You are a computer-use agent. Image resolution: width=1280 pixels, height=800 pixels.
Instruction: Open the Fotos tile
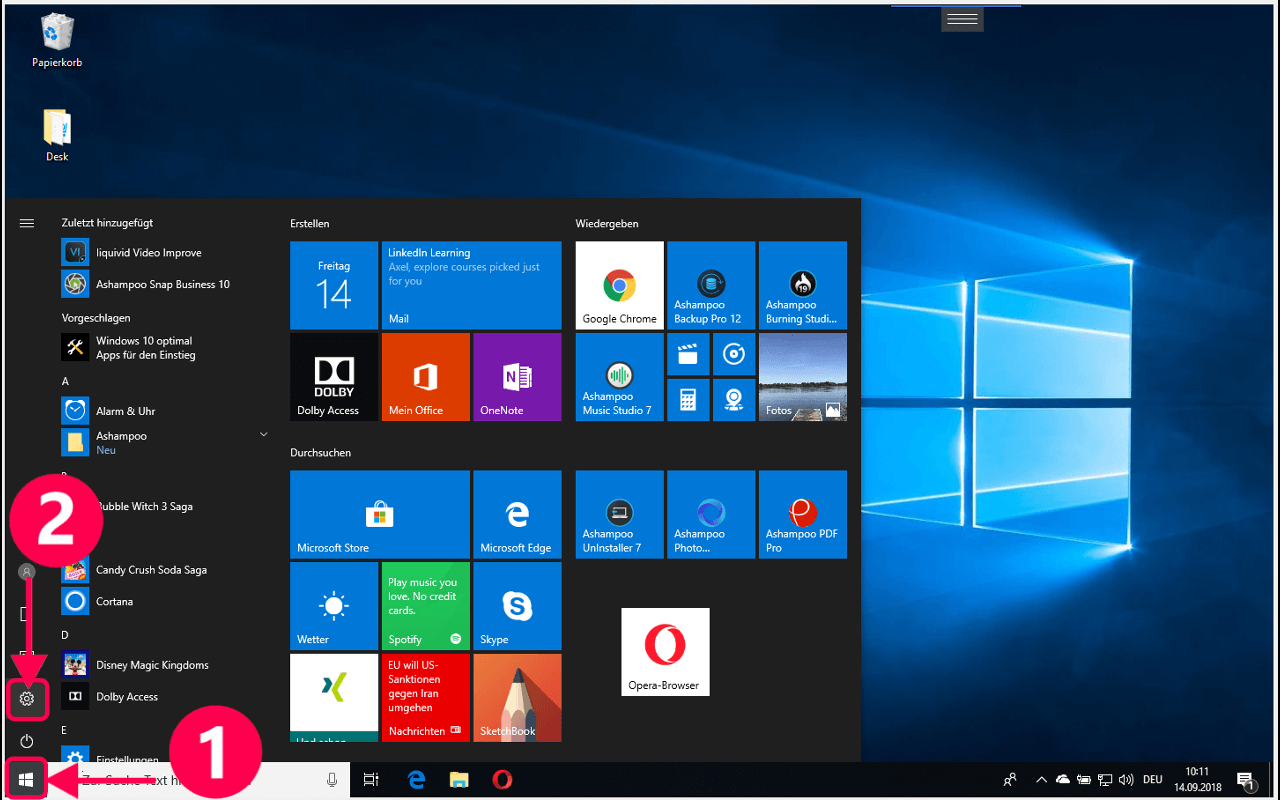click(x=803, y=377)
